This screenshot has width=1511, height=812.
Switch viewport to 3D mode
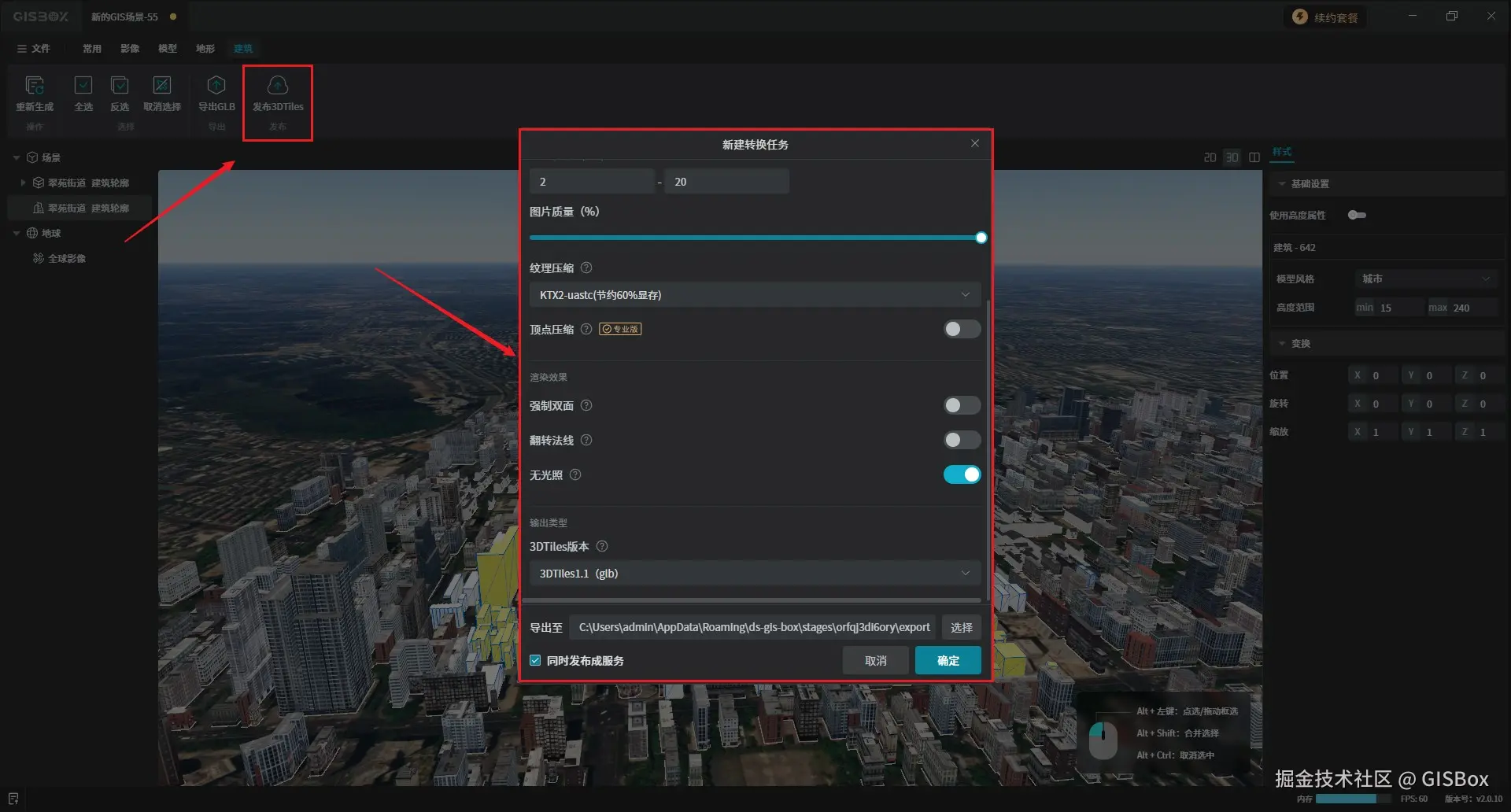(x=1232, y=157)
